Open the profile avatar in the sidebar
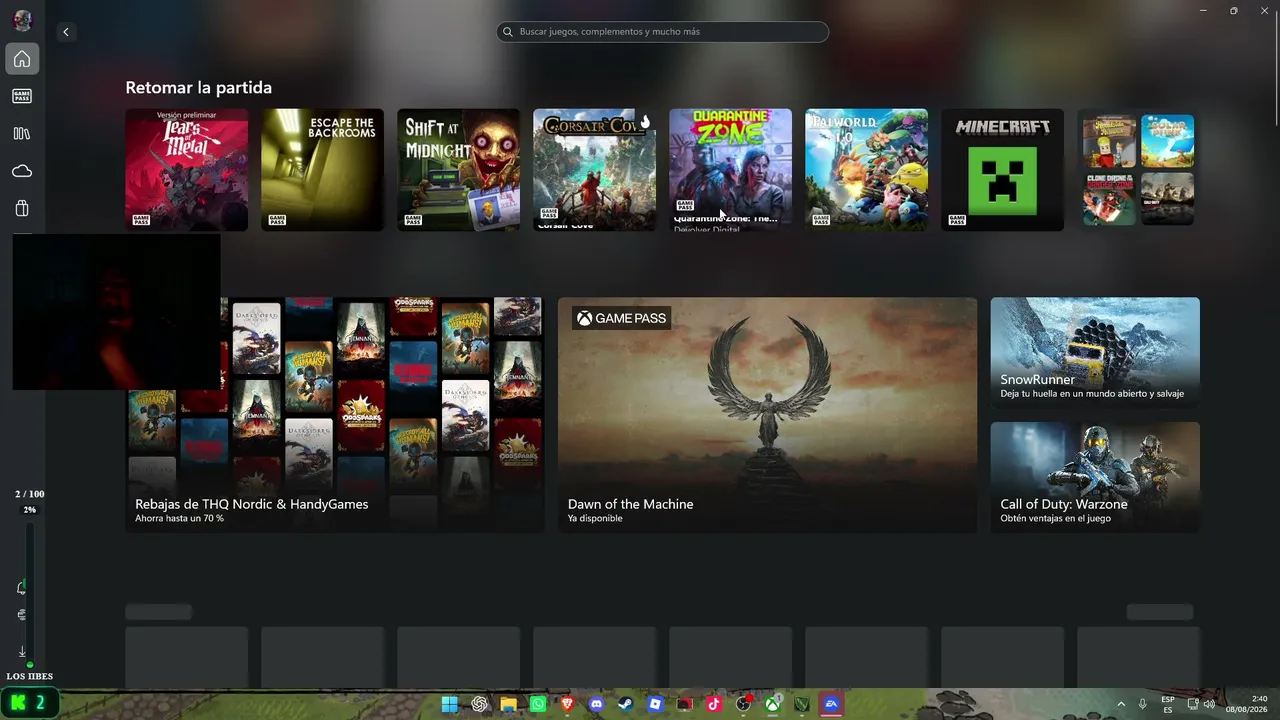Image resolution: width=1280 pixels, height=720 pixels. pos(22,21)
